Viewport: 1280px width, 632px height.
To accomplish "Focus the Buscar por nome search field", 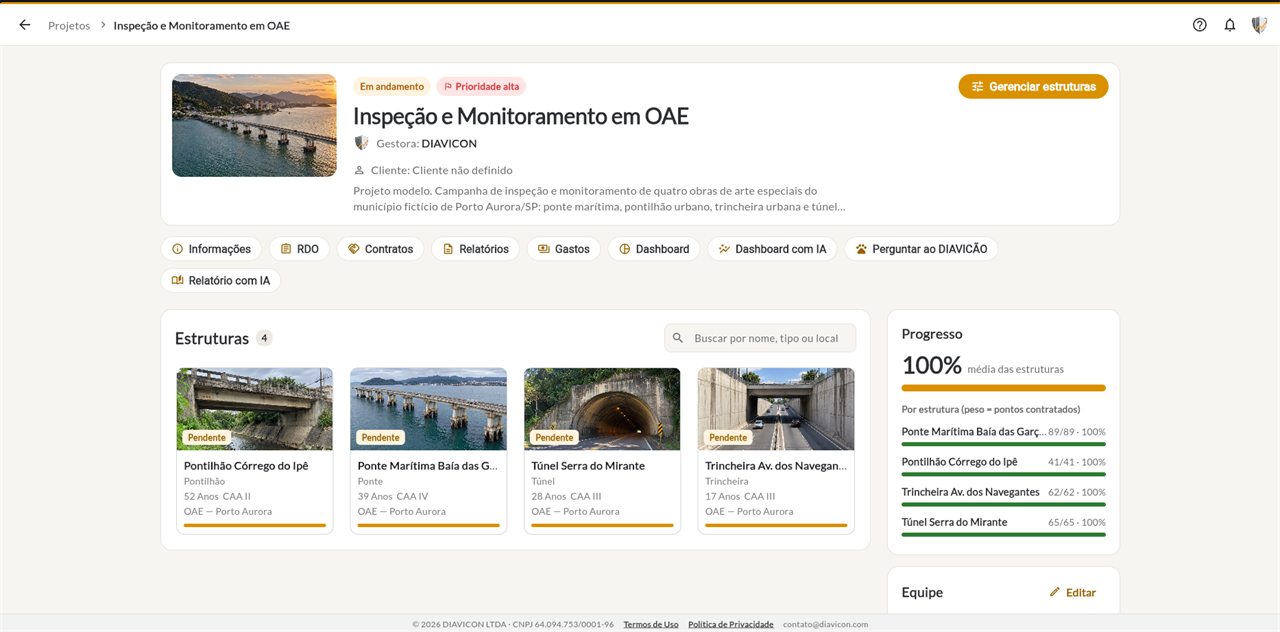I will [760, 338].
